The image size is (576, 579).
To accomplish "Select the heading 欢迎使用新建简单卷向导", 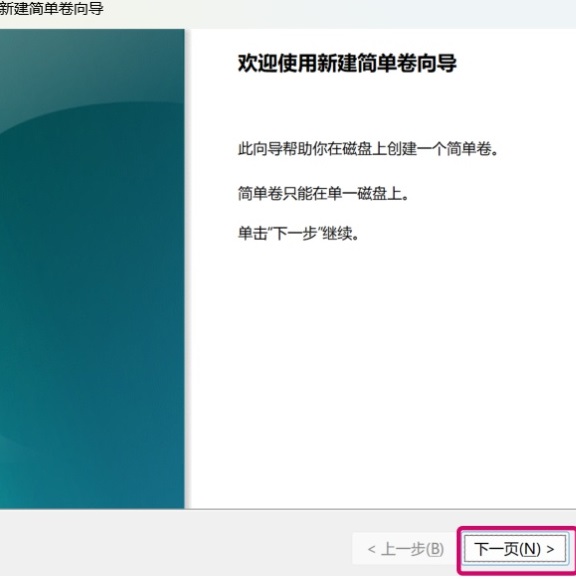I will [347, 63].
